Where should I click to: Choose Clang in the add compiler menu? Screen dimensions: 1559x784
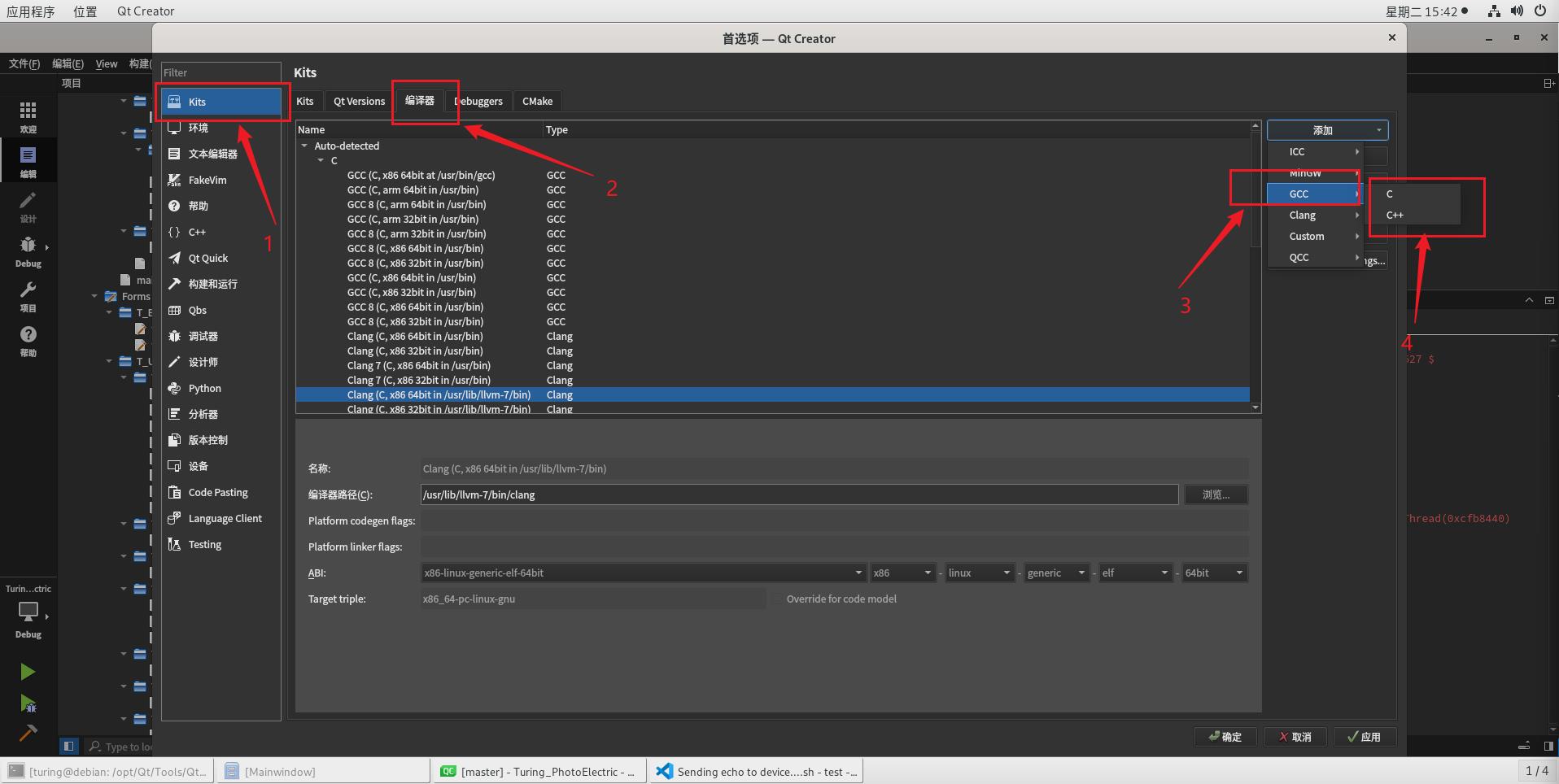(x=1315, y=215)
